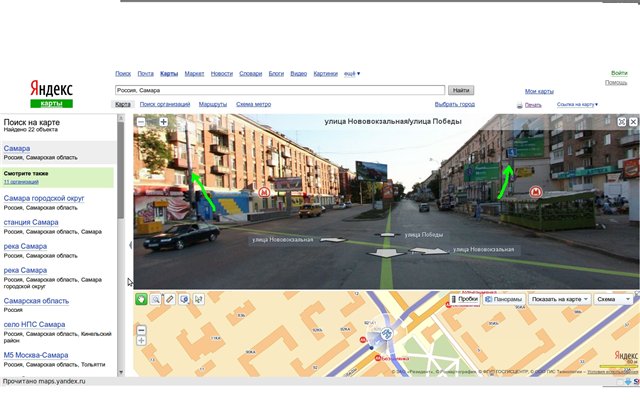
Task: Click the search field containing Россия, Самара
Action: 280,90
